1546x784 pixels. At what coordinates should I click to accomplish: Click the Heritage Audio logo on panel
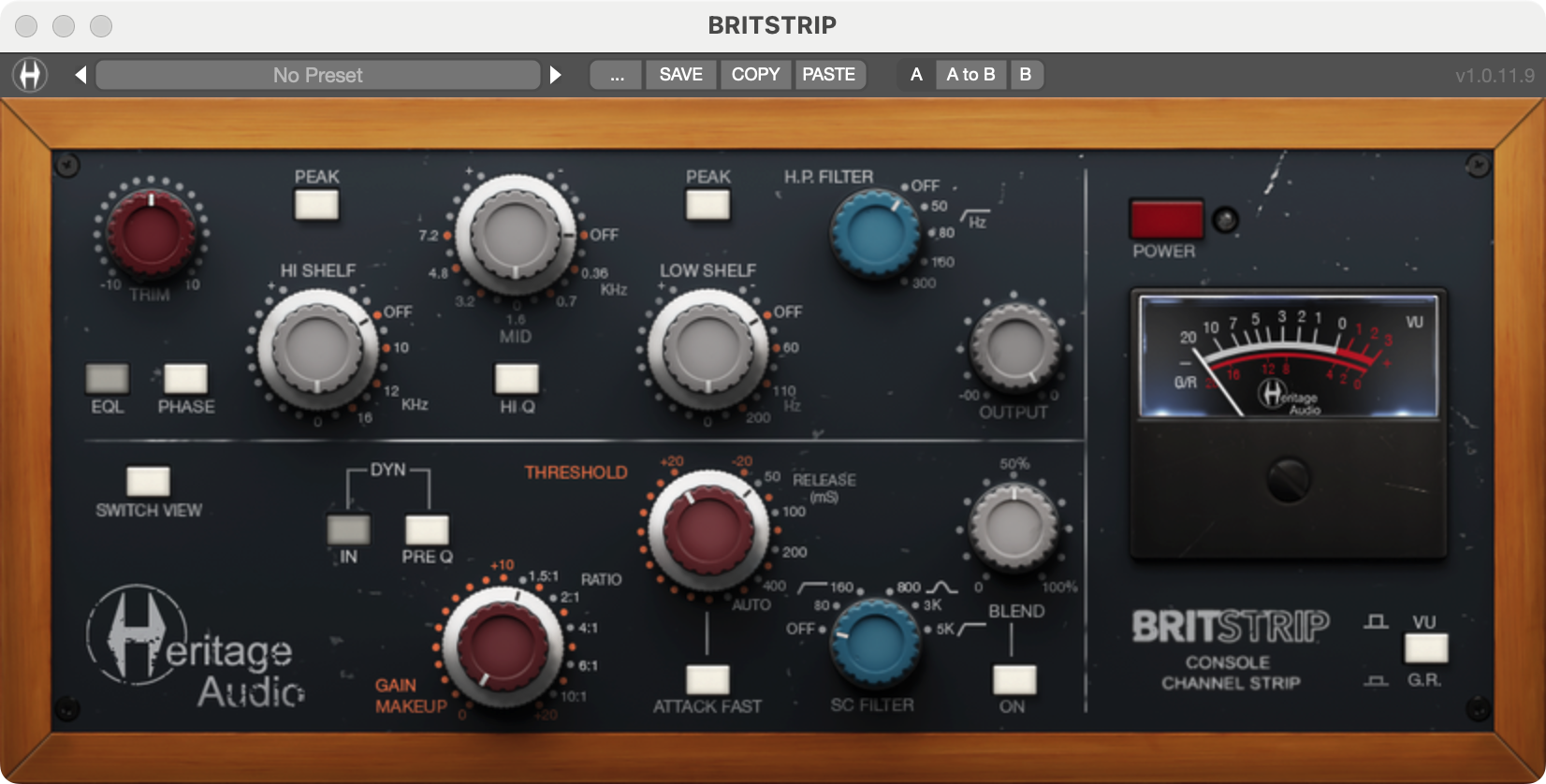[197, 646]
